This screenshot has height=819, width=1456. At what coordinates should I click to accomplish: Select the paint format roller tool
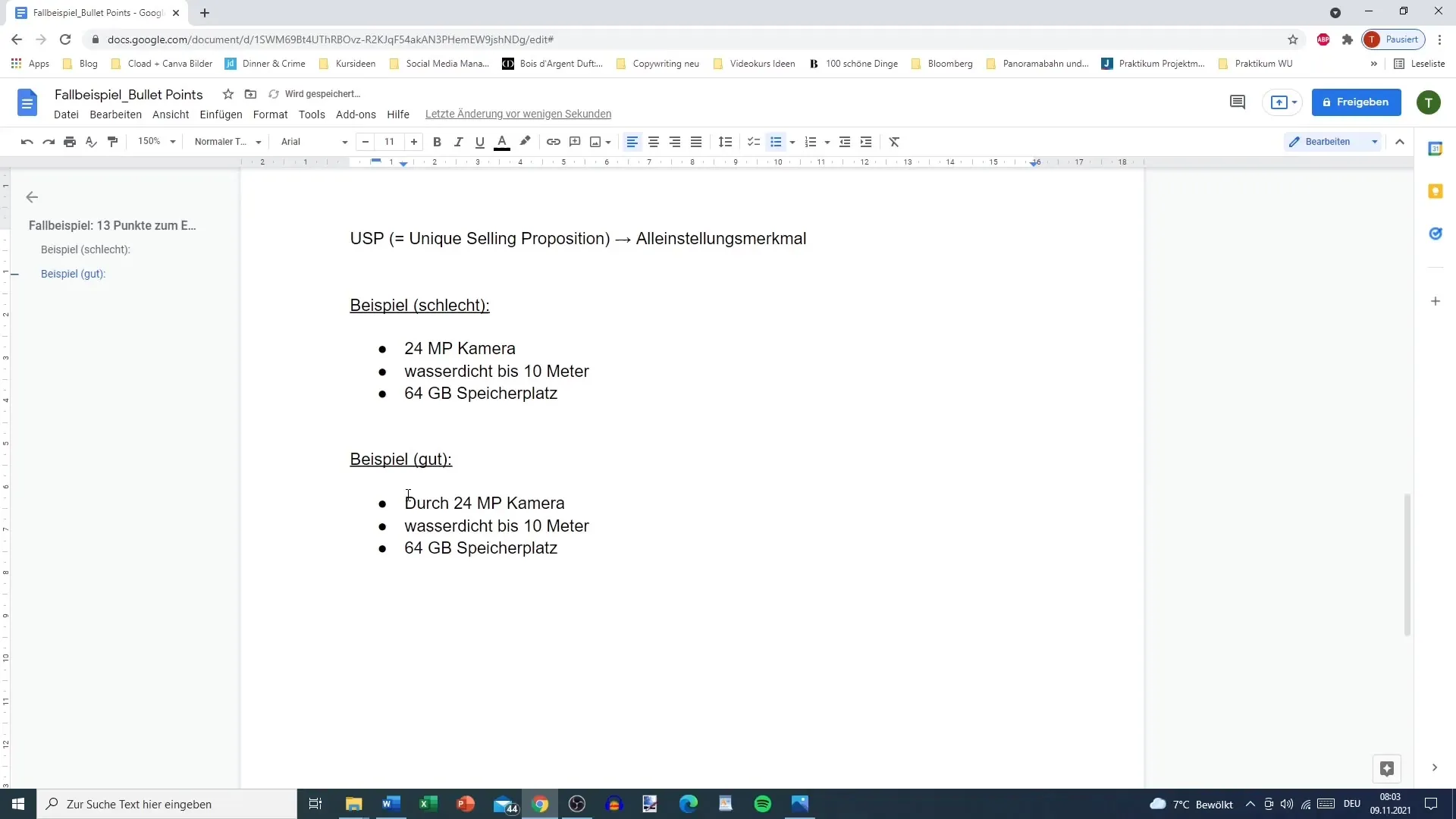(113, 142)
